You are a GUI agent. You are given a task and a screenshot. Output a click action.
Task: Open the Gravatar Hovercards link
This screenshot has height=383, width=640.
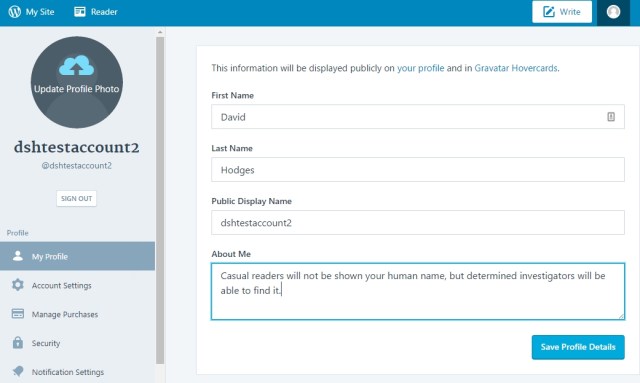(x=516, y=68)
